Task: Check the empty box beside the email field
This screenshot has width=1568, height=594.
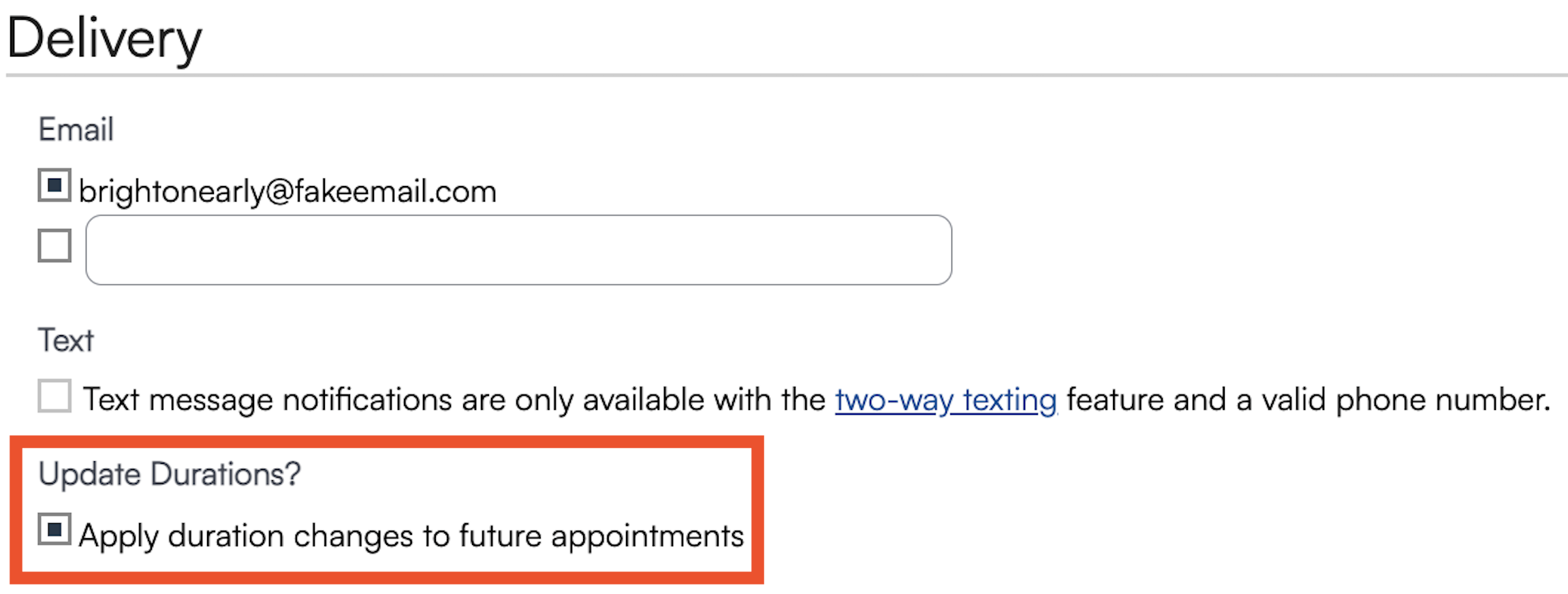Action: (54, 245)
